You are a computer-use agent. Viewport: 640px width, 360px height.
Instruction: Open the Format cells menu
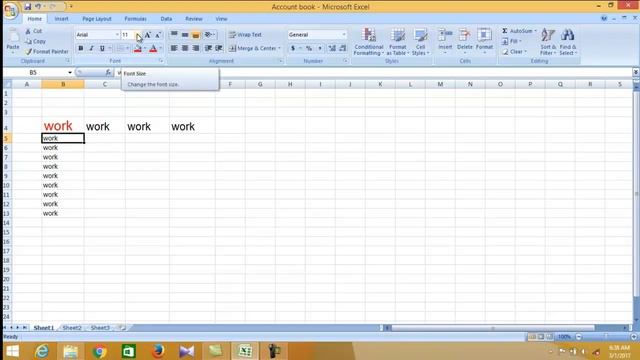(484, 41)
